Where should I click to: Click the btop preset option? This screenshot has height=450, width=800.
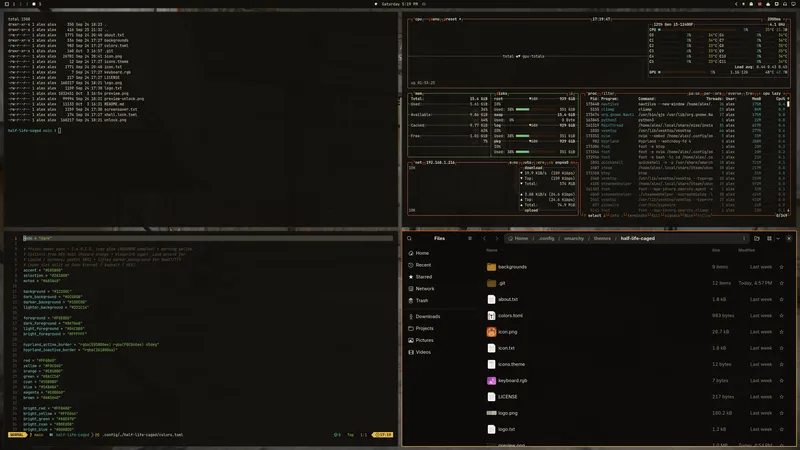pyautogui.click(x=452, y=19)
